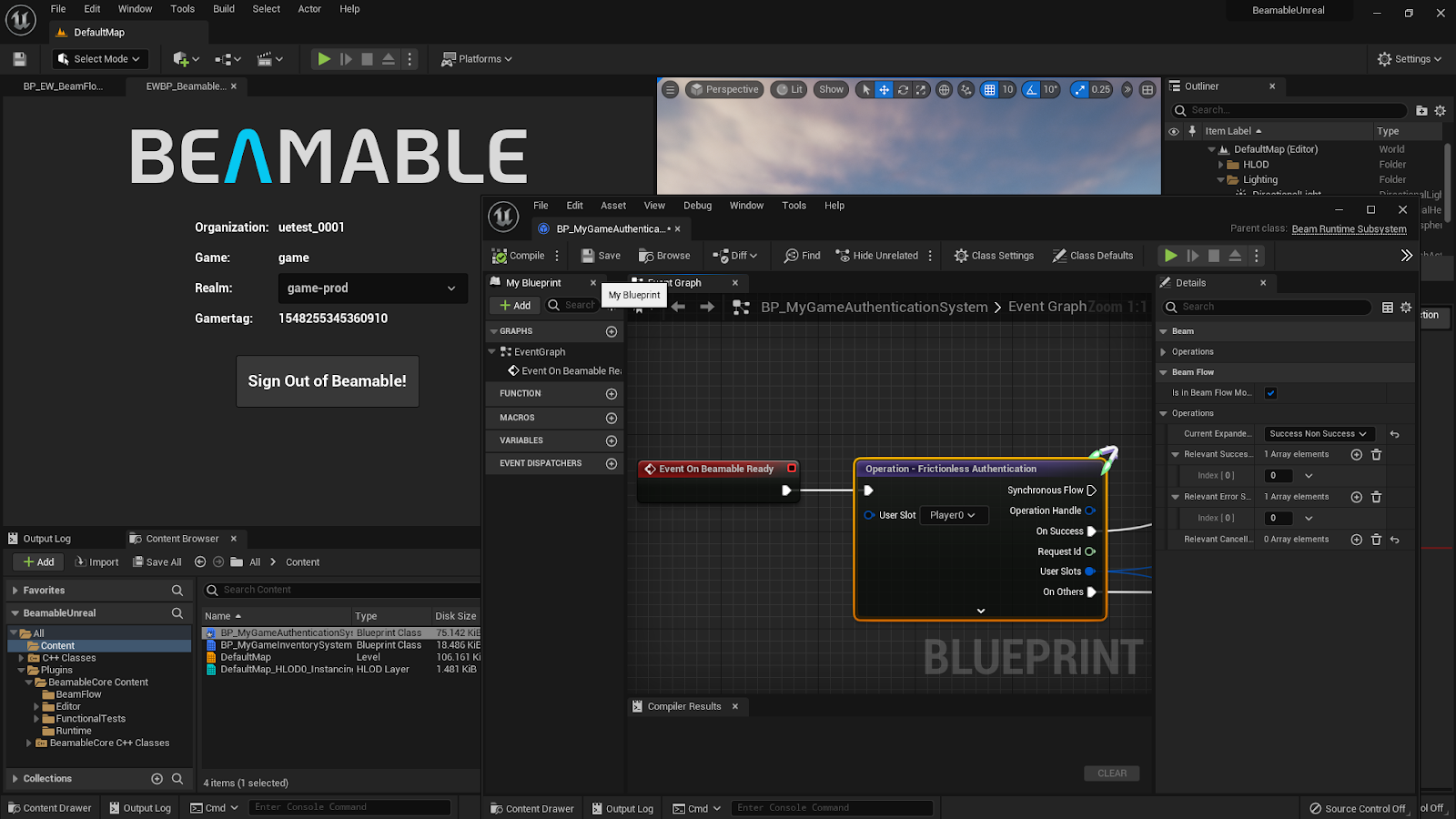The width and height of the screenshot is (1456, 819).
Task: Add a new variable with plus icon
Action: tap(612, 440)
